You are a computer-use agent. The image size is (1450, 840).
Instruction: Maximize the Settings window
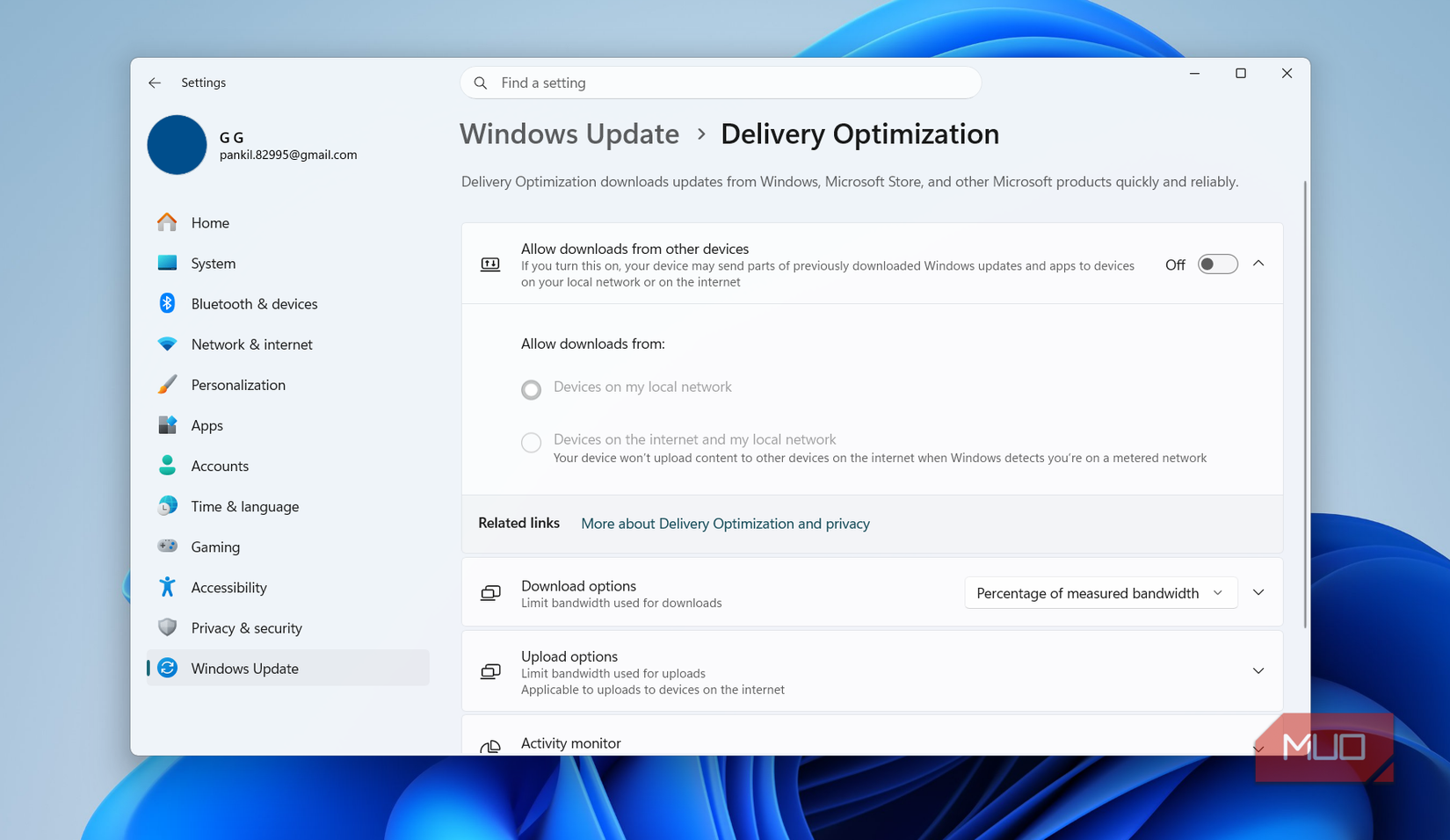(1241, 74)
